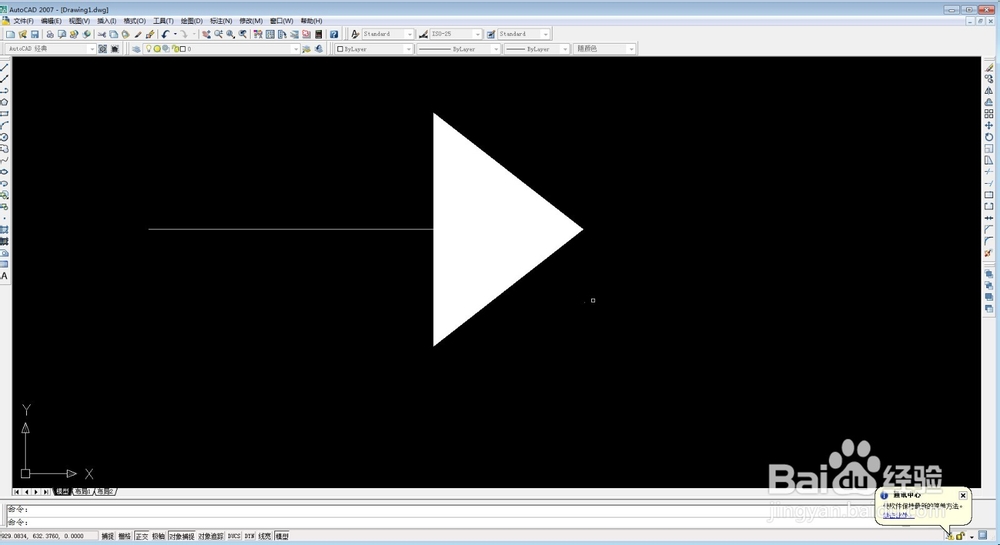The image size is (1000, 545).
Task: Open the 修改(M) menu
Action: (251, 21)
